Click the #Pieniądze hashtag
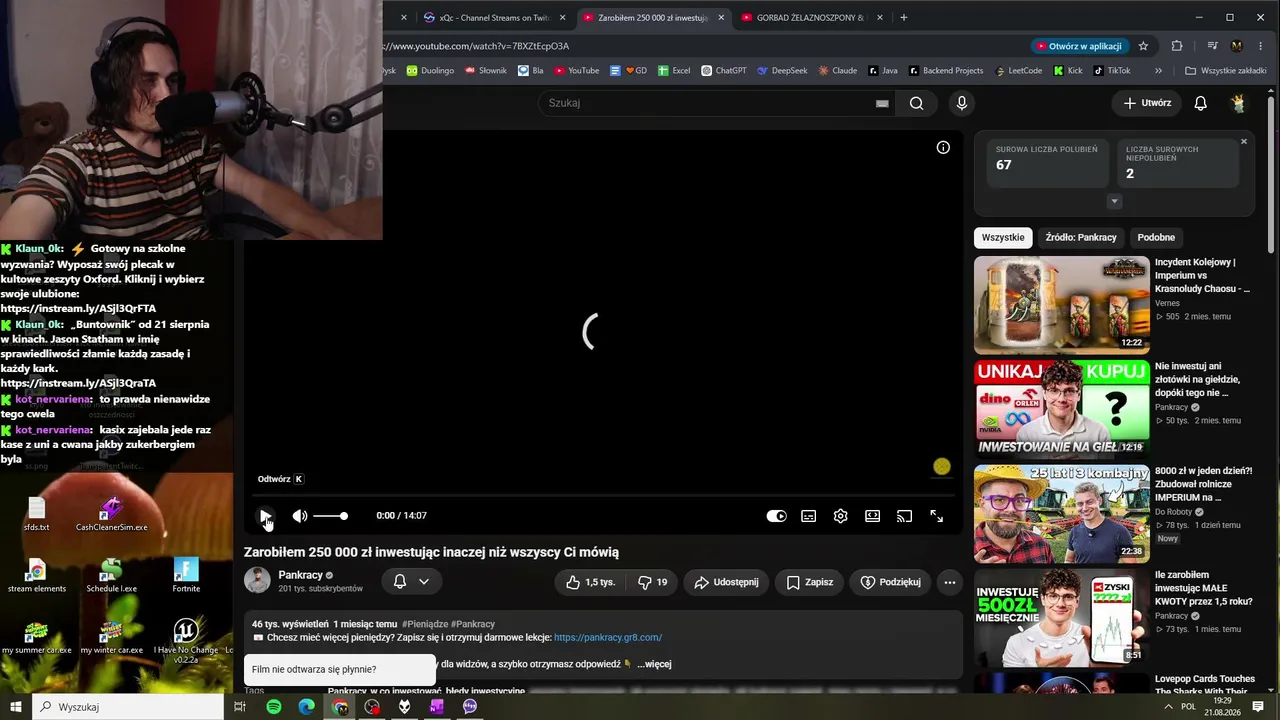 (x=424, y=624)
